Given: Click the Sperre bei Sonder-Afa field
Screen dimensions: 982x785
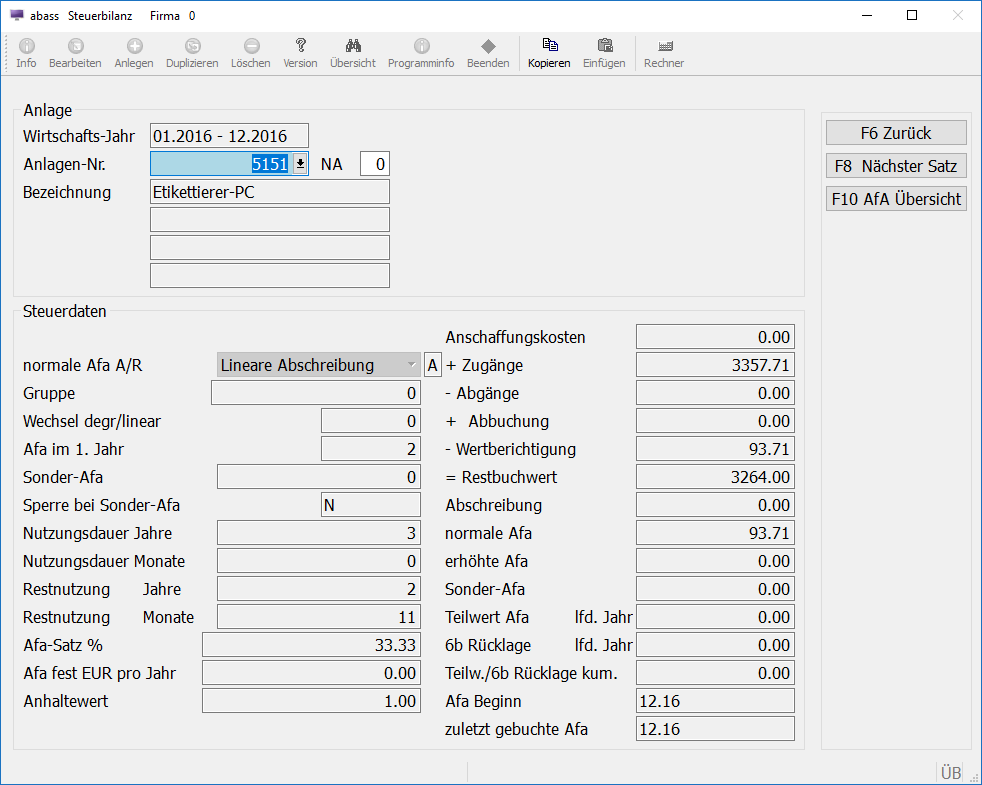Looking at the screenshot, I should pyautogui.click(x=370, y=505).
